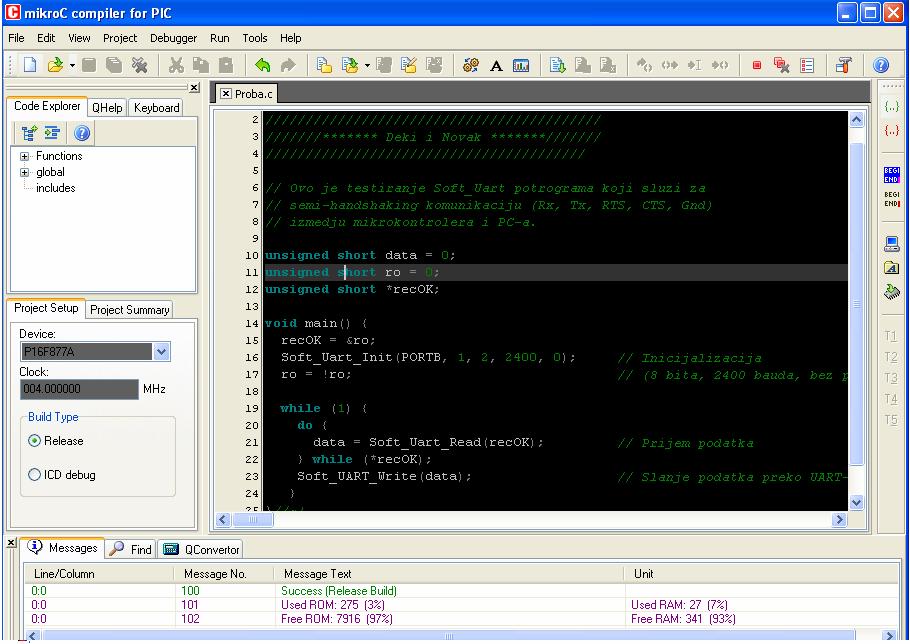Close the Proba.c editor tab
The height and width of the screenshot is (644, 910).
coord(226,93)
